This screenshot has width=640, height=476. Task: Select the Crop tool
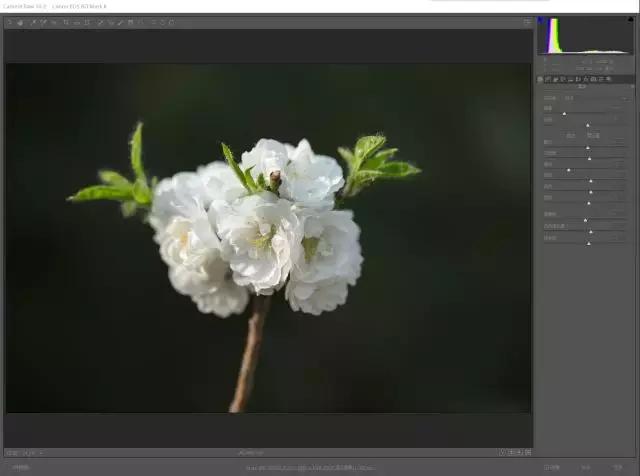tap(65, 22)
